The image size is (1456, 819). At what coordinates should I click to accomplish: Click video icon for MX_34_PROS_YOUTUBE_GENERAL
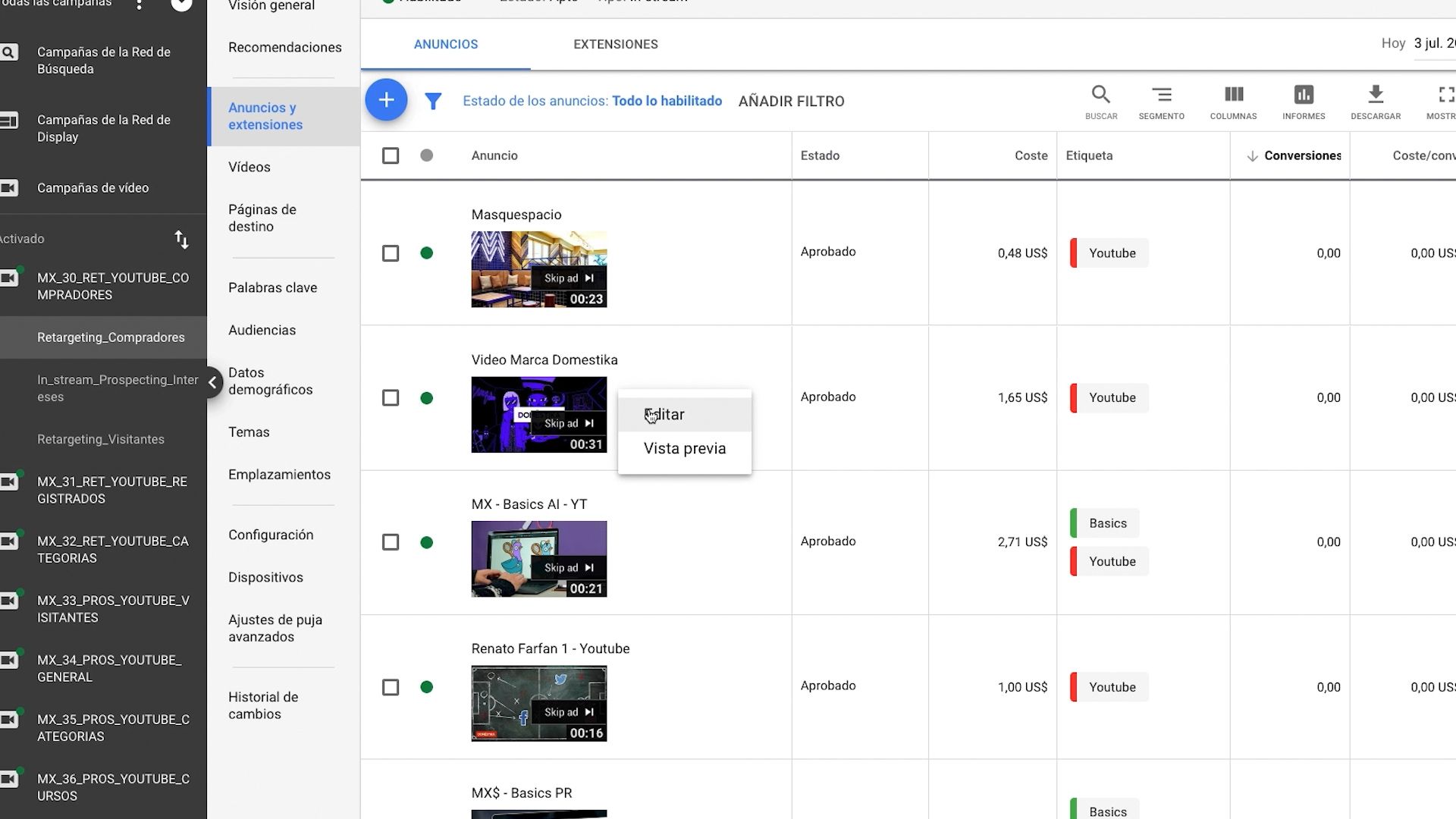(x=8, y=661)
